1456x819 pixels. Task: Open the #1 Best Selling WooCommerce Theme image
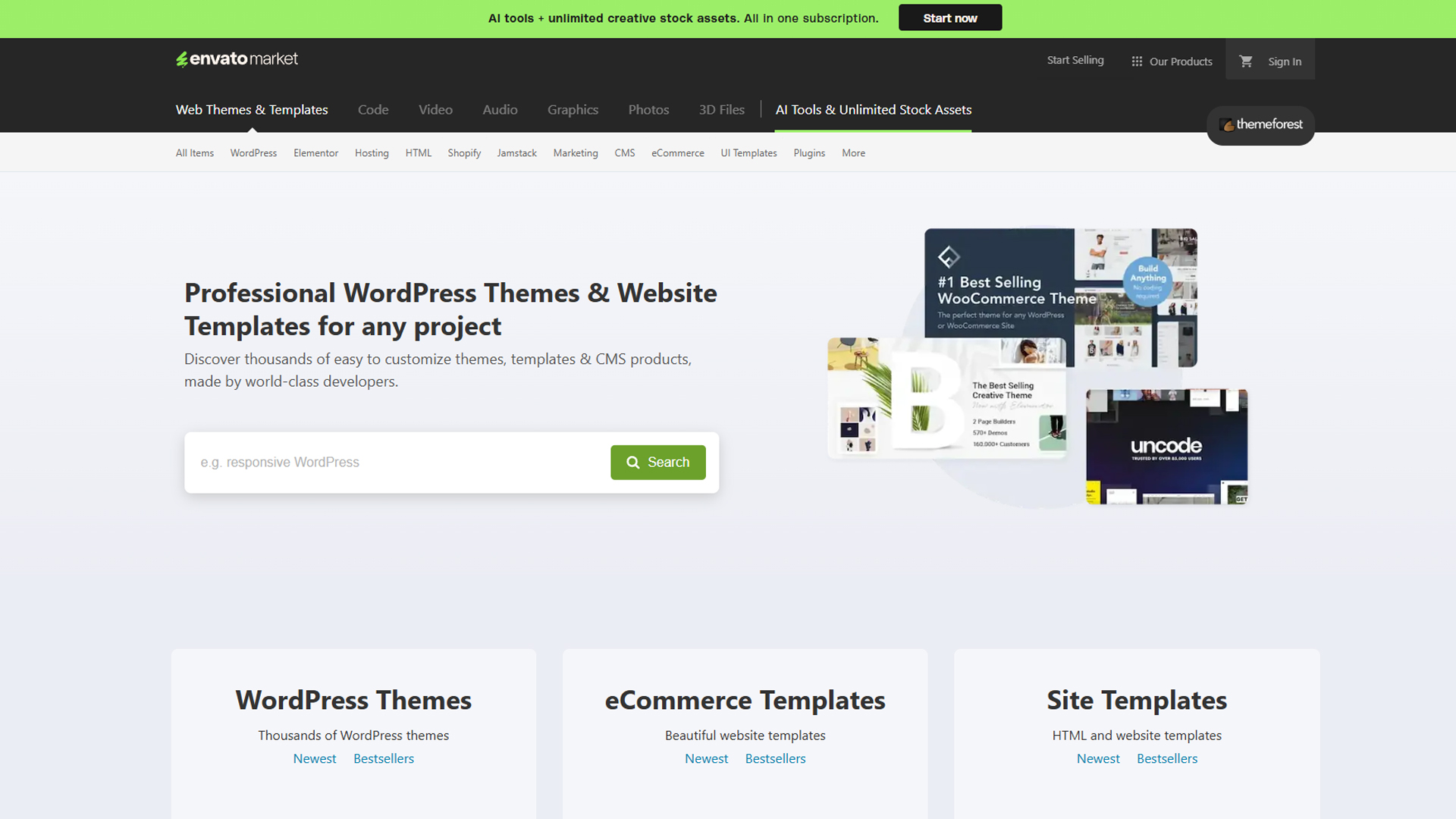1061,297
